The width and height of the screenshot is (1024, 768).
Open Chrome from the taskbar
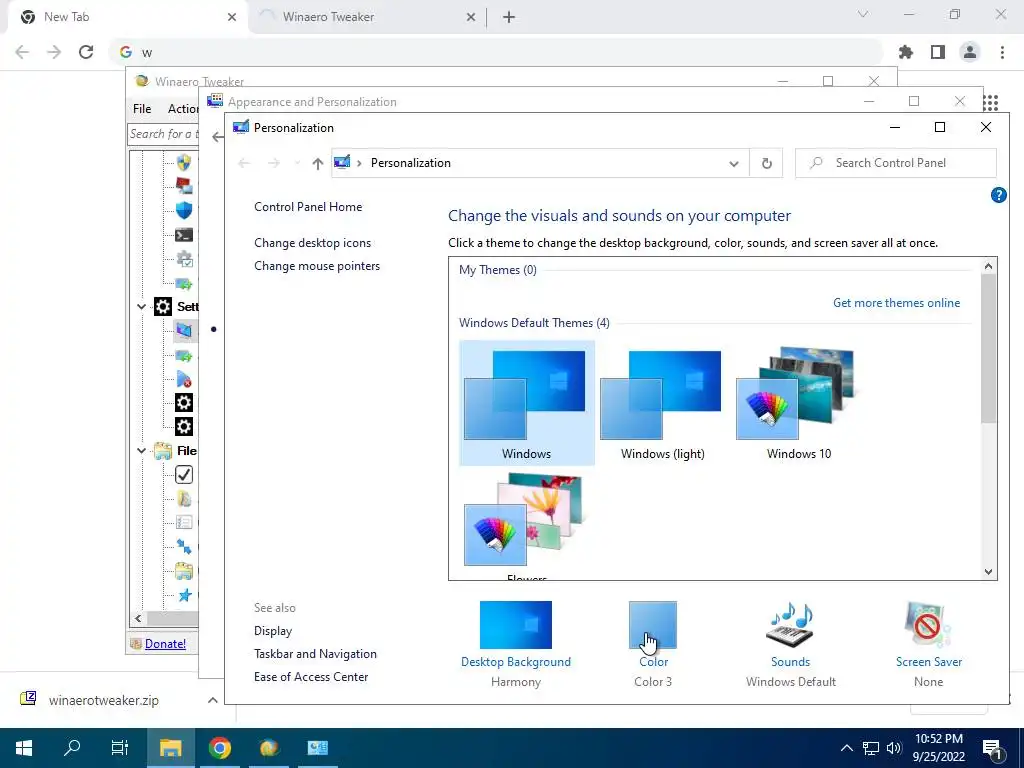tap(220, 748)
